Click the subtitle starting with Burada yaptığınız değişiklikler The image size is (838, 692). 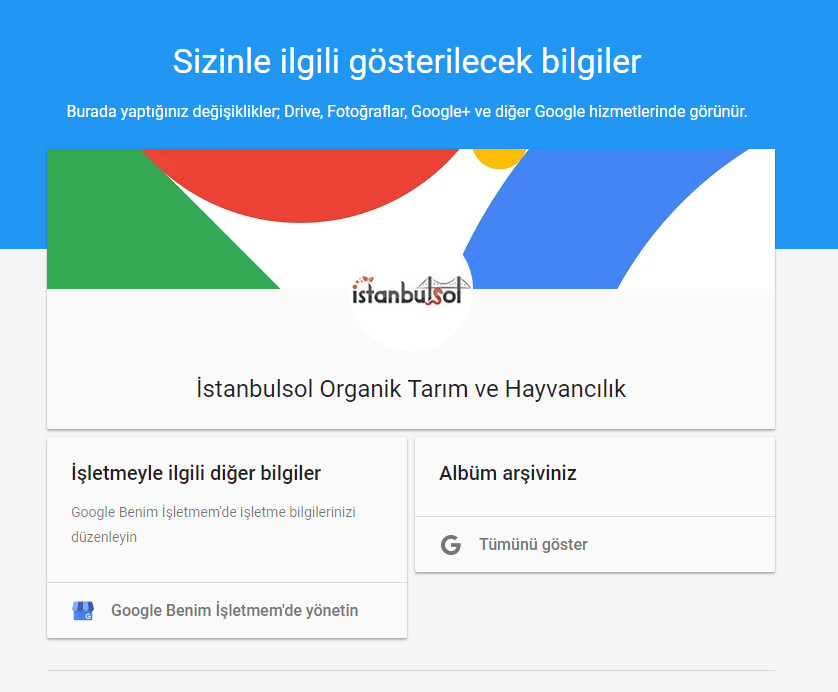407,112
